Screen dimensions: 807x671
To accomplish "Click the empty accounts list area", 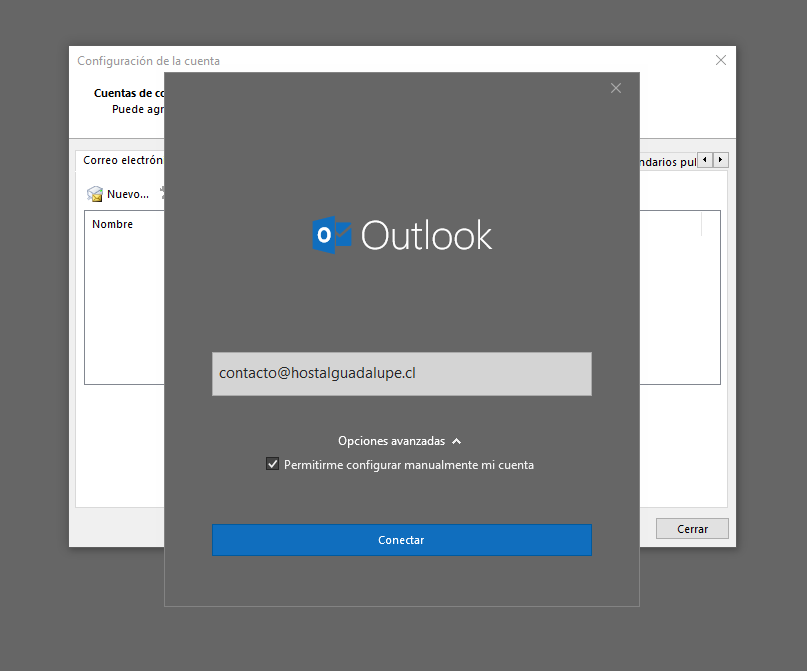I will (123, 310).
